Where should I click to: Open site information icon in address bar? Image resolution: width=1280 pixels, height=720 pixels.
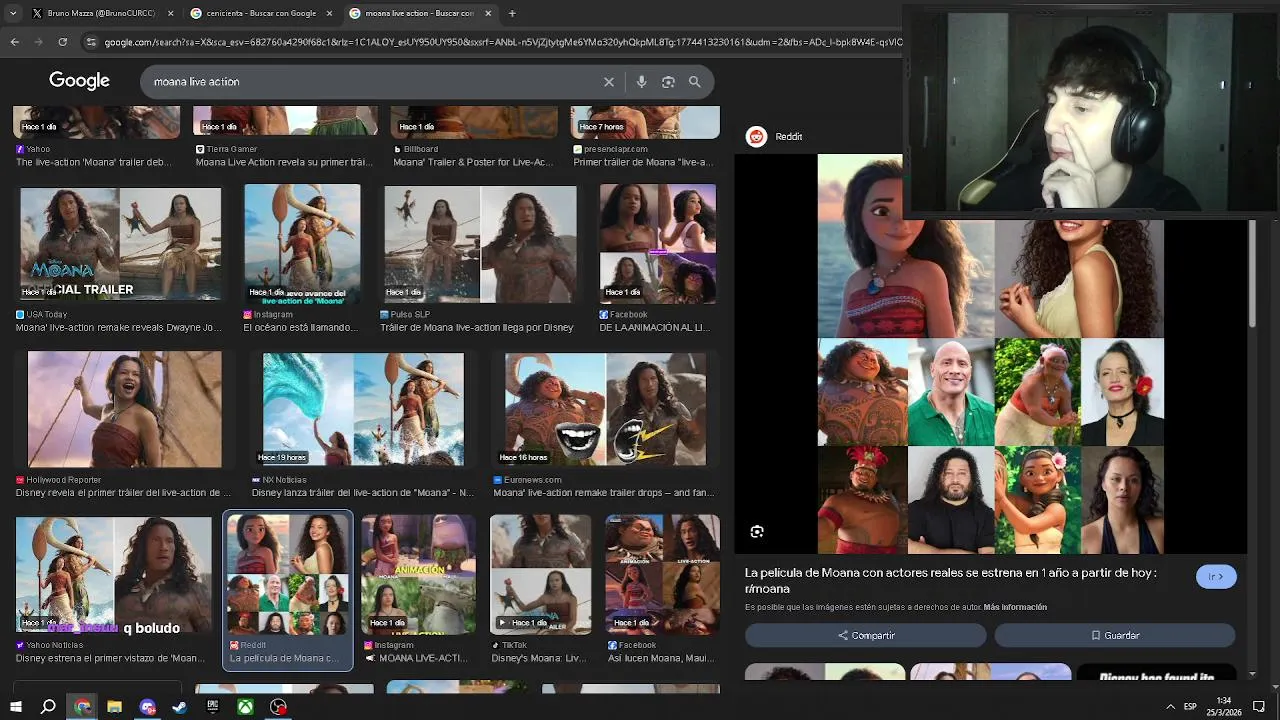(x=91, y=42)
